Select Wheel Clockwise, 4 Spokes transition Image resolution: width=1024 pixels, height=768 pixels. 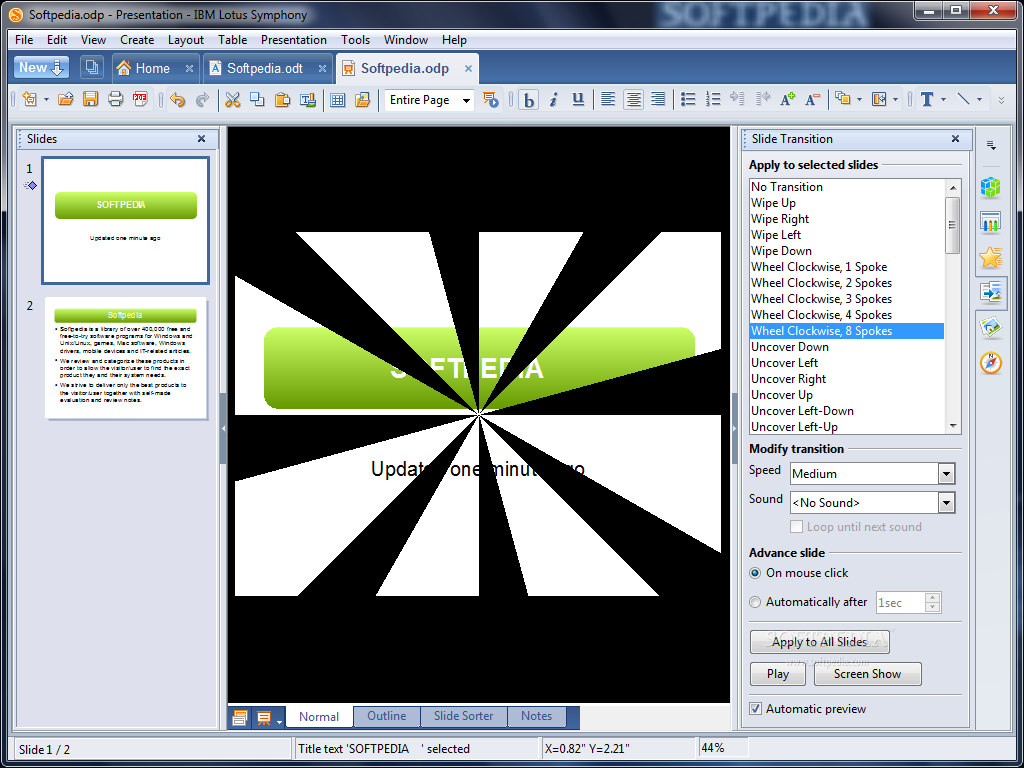pyautogui.click(x=846, y=315)
